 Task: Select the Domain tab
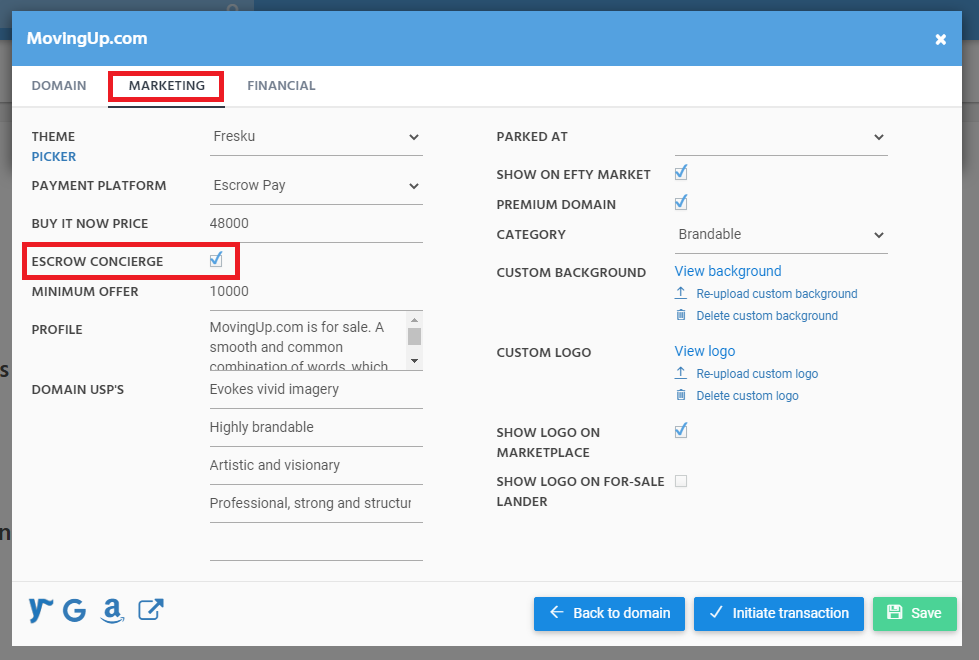[x=59, y=86]
